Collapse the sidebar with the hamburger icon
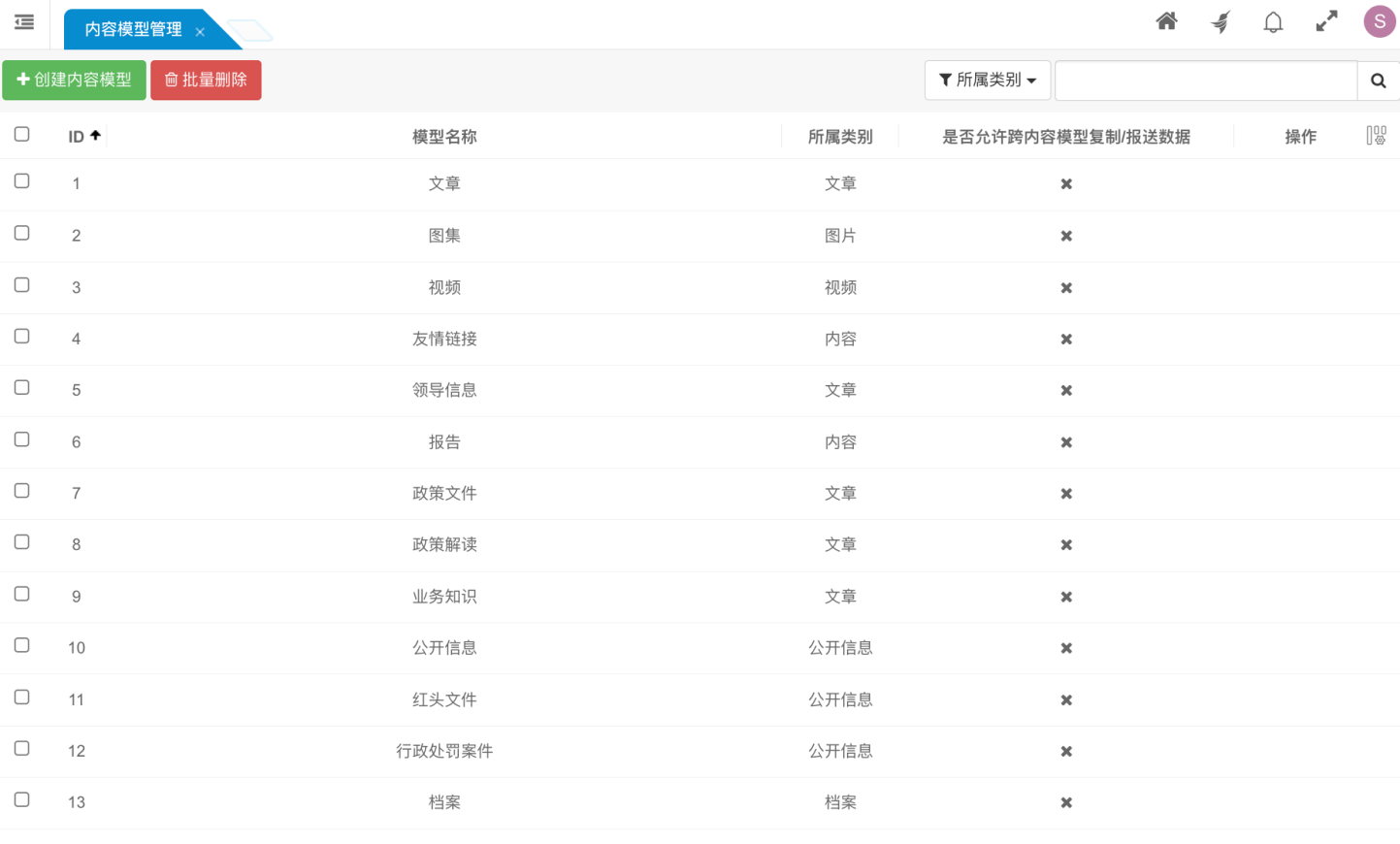 pyautogui.click(x=24, y=23)
